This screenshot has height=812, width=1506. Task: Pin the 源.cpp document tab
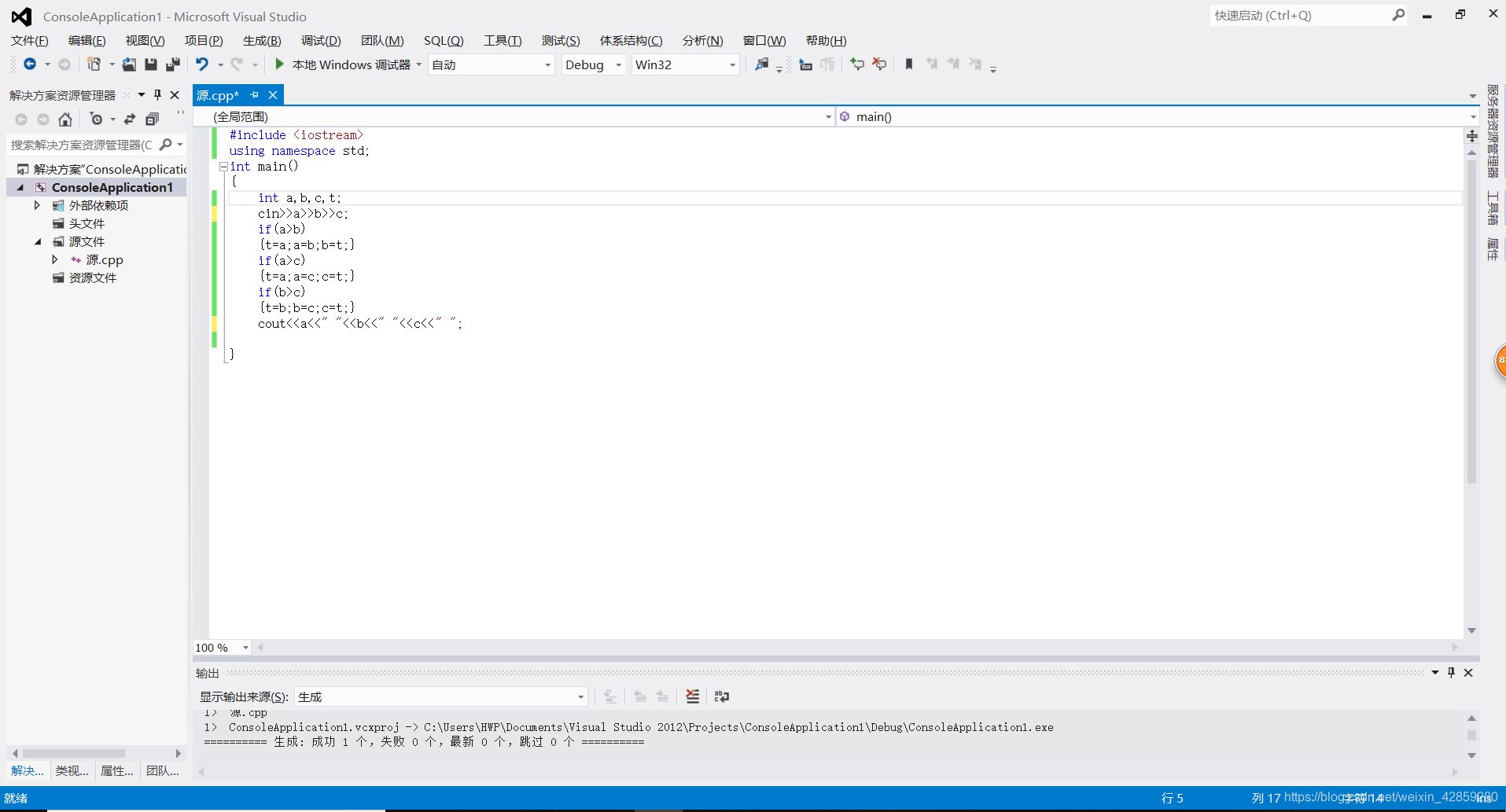(254, 95)
